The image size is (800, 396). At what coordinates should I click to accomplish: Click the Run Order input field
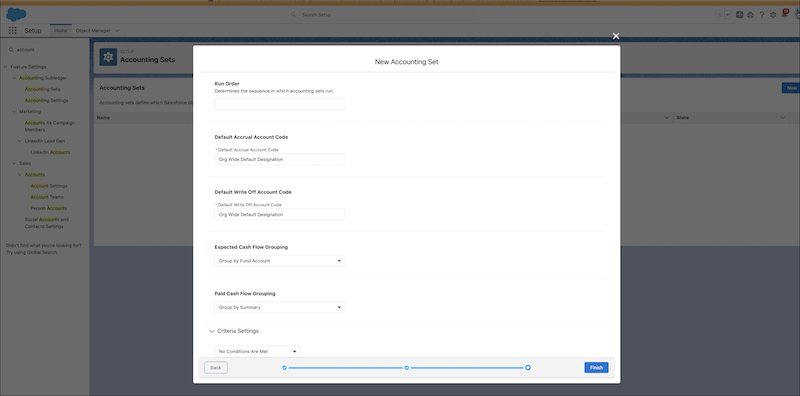click(x=280, y=104)
